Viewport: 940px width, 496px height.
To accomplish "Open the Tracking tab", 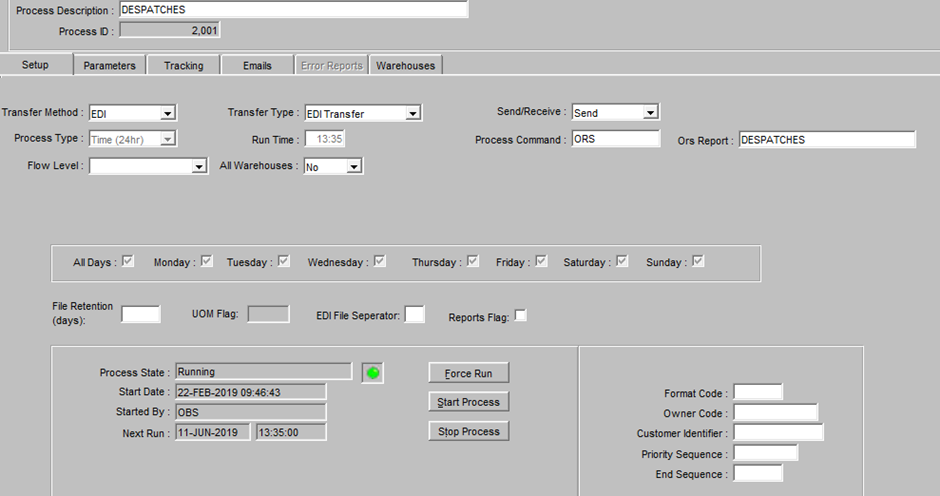I will [x=183, y=65].
